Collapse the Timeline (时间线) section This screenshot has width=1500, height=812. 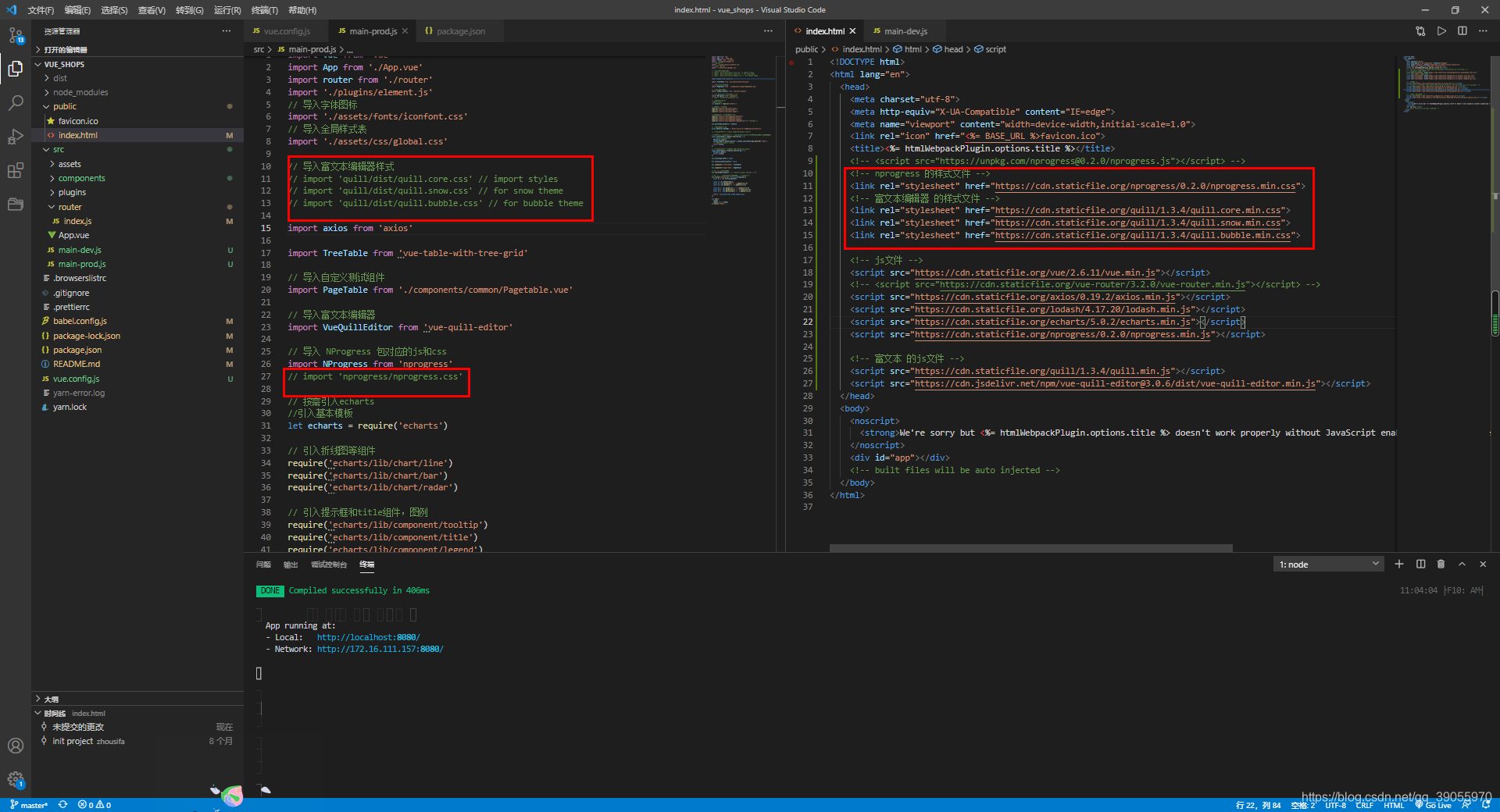[x=137, y=713]
